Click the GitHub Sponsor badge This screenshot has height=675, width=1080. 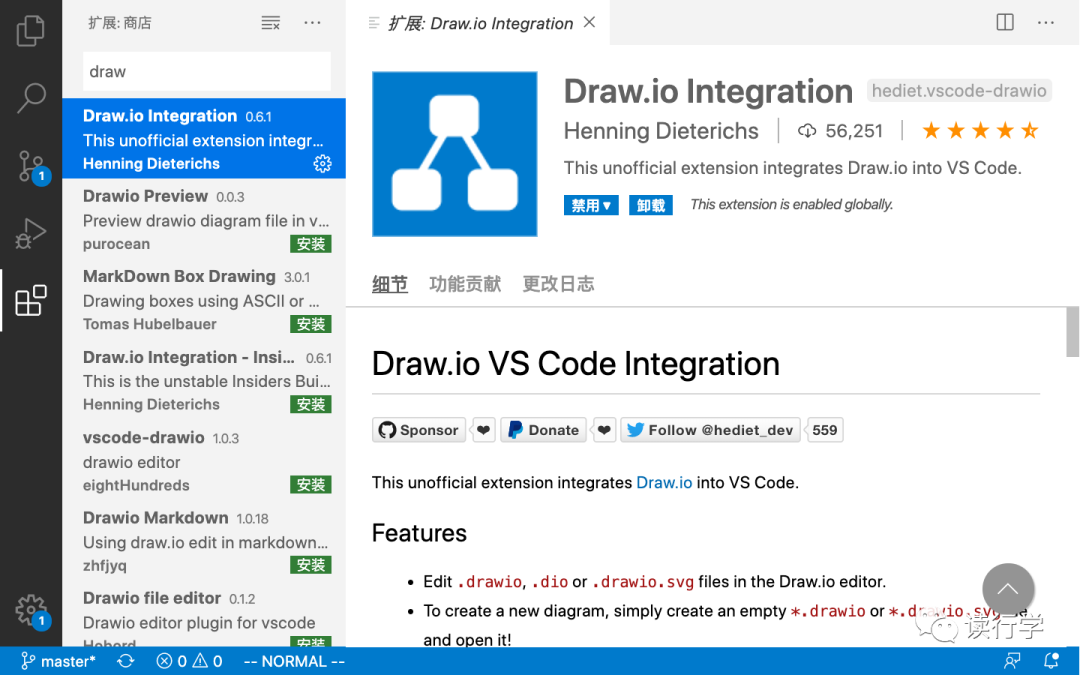(419, 430)
